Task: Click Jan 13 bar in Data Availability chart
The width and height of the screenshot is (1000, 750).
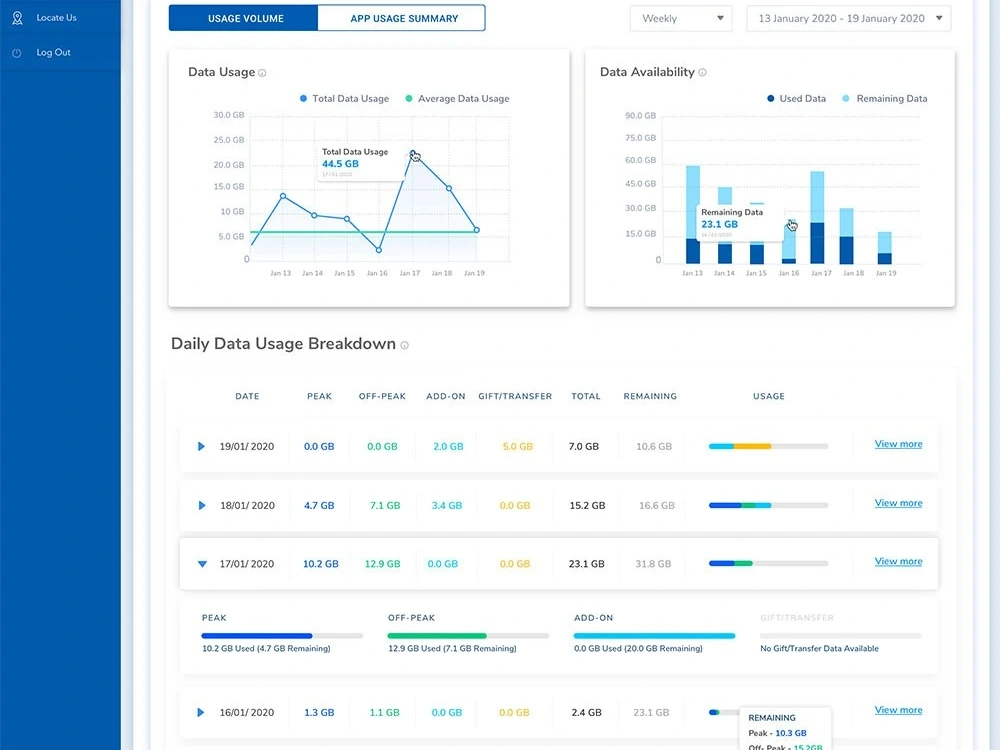Action: (x=693, y=214)
